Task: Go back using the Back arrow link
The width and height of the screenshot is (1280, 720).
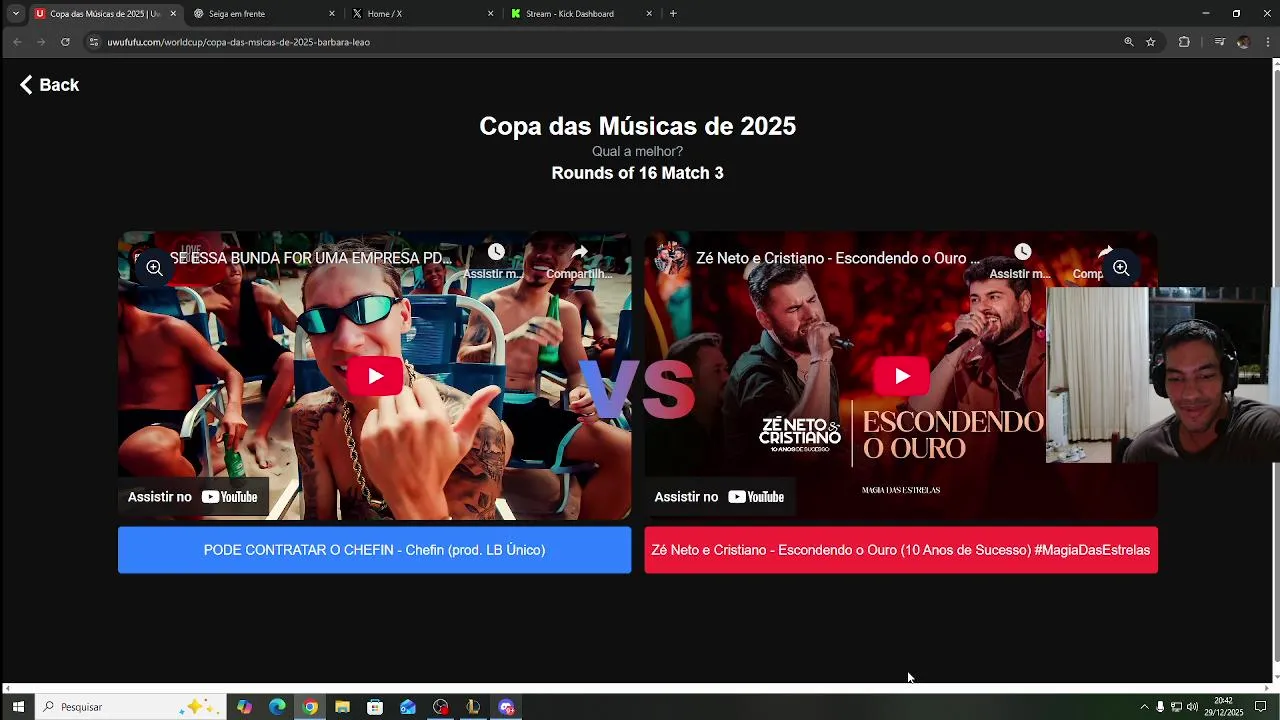Action: [x=49, y=85]
